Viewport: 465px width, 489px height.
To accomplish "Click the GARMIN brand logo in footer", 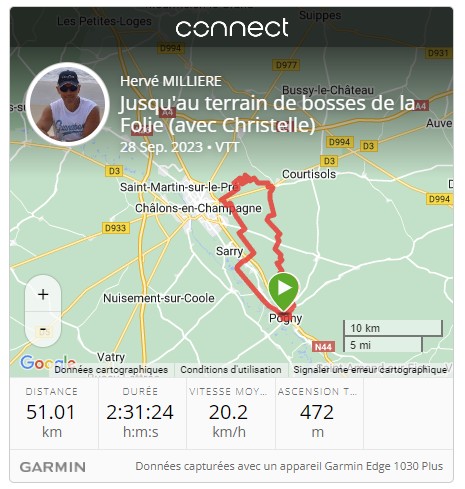I will pos(53,467).
